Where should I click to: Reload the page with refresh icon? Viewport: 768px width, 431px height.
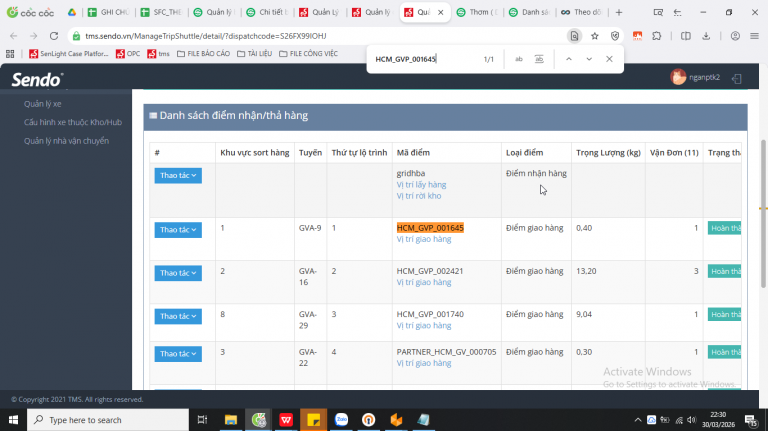[54, 36]
